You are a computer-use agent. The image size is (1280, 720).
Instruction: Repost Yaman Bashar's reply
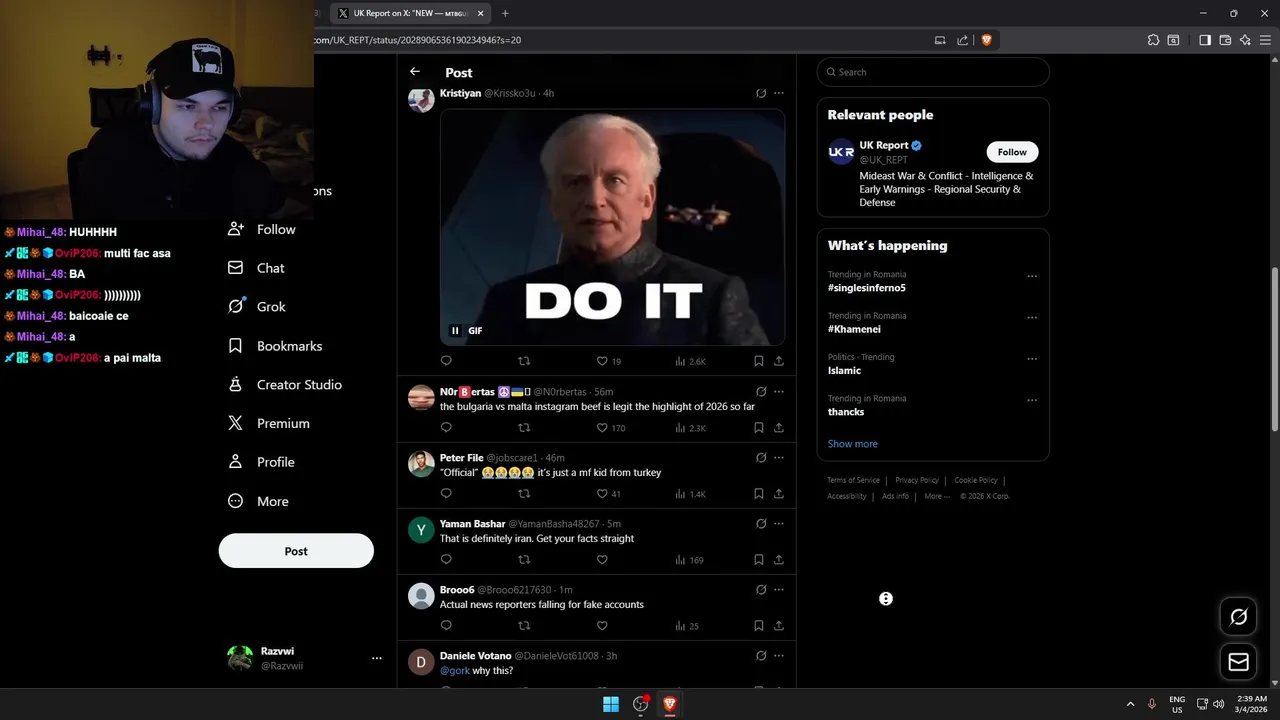[x=524, y=560]
